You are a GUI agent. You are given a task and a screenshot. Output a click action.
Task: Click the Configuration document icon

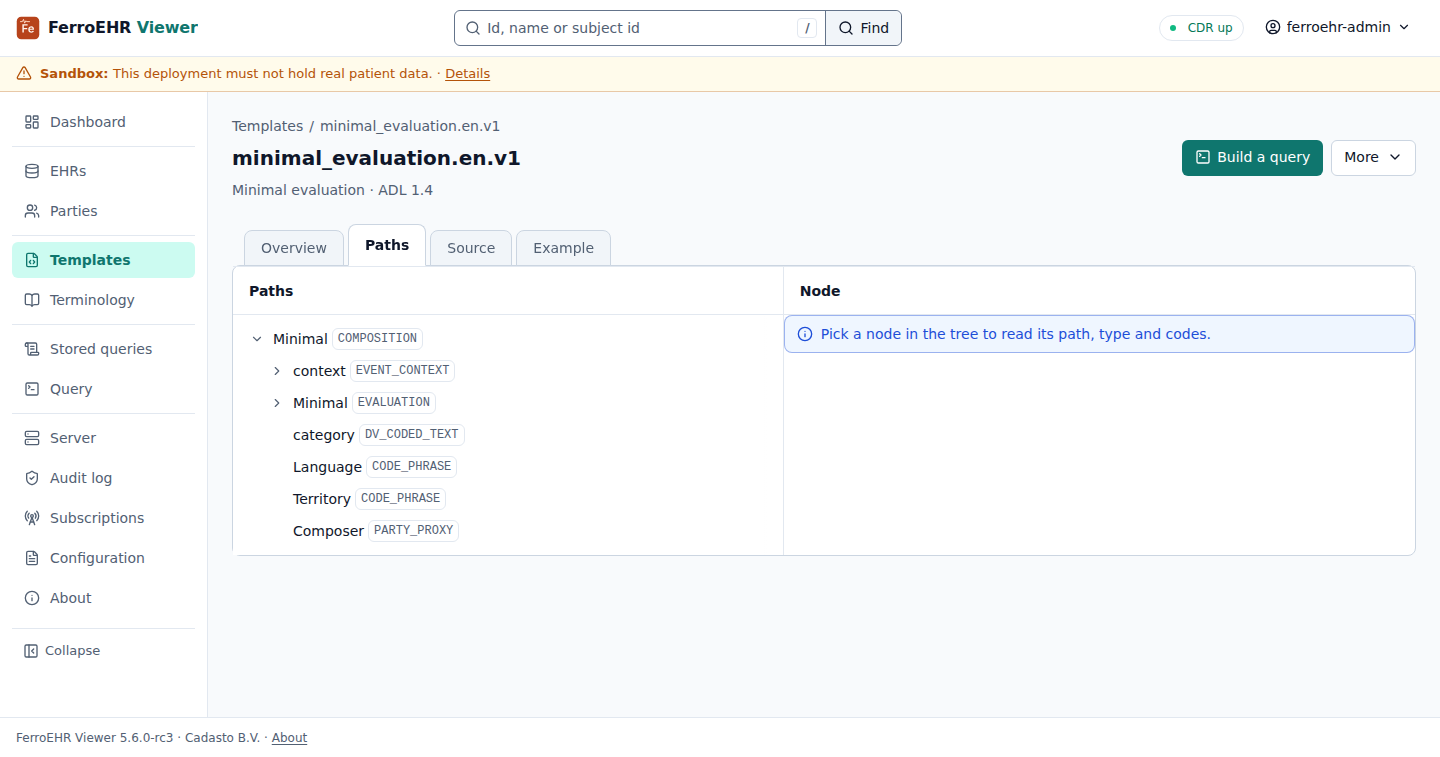(x=32, y=558)
